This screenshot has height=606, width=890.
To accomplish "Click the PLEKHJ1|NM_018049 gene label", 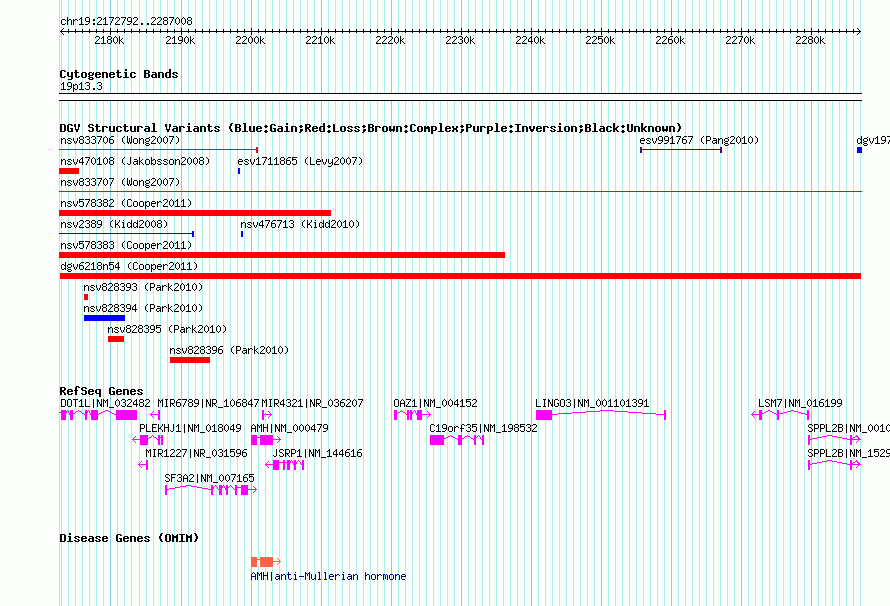I will [x=190, y=428].
